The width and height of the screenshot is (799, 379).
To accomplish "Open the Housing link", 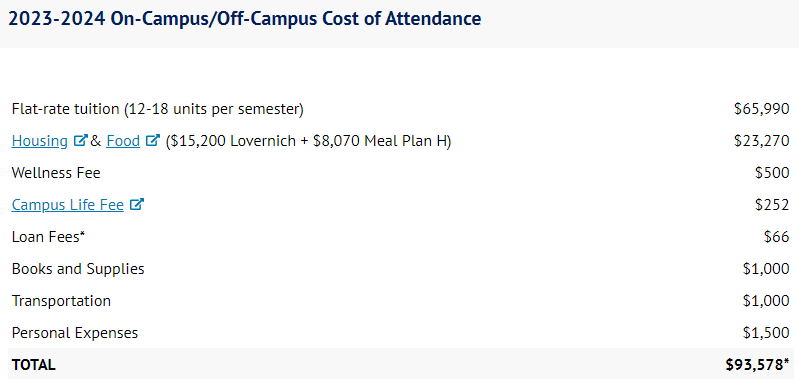I will tap(40, 141).
